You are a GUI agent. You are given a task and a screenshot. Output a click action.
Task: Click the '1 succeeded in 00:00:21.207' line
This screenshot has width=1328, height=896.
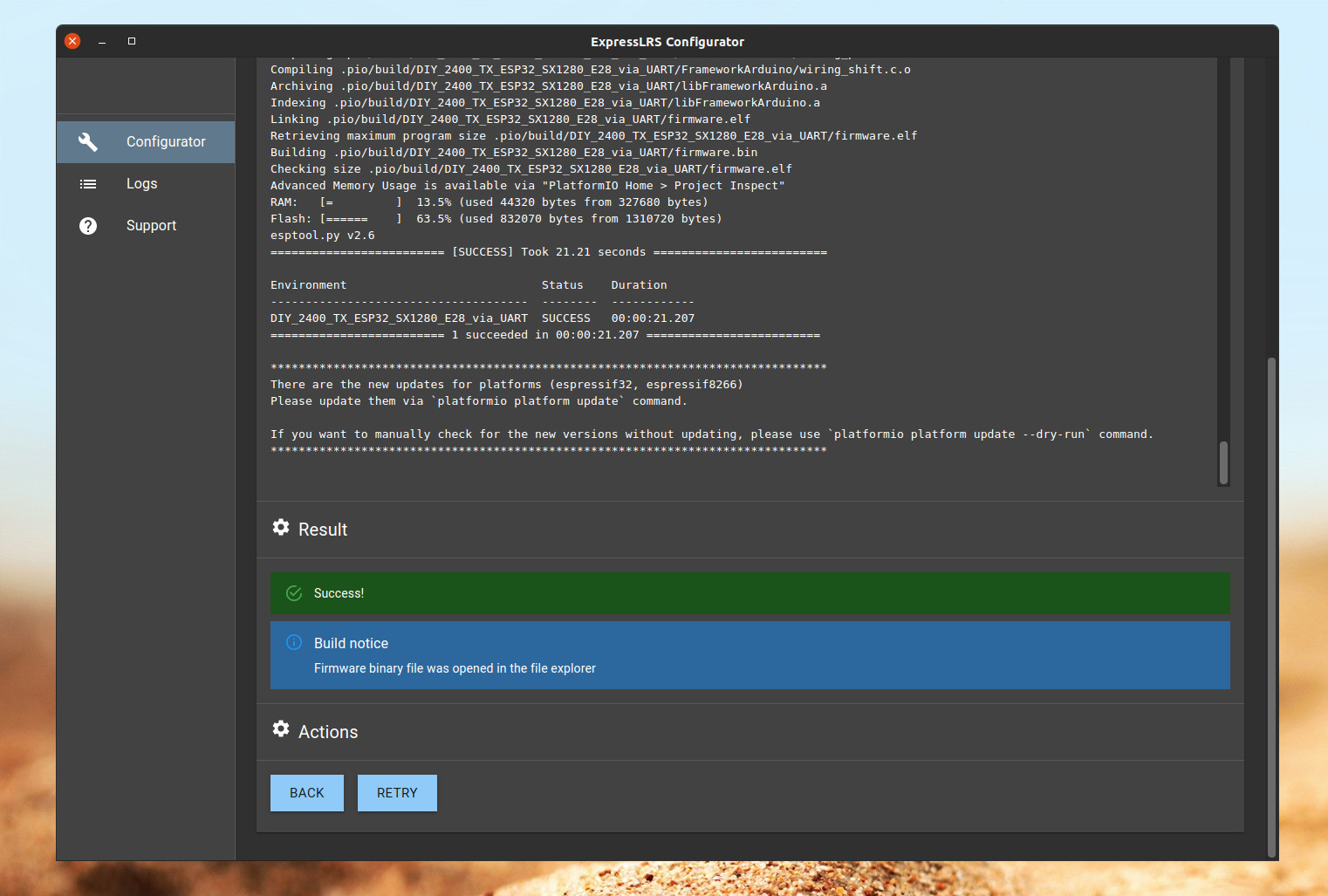(x=545, y=335)
